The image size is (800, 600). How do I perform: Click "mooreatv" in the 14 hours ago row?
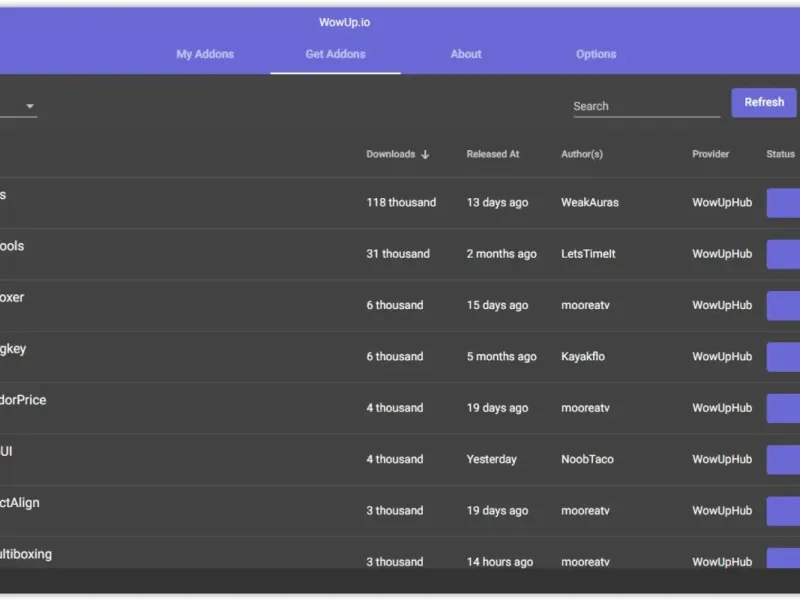(x=585, y=562)
